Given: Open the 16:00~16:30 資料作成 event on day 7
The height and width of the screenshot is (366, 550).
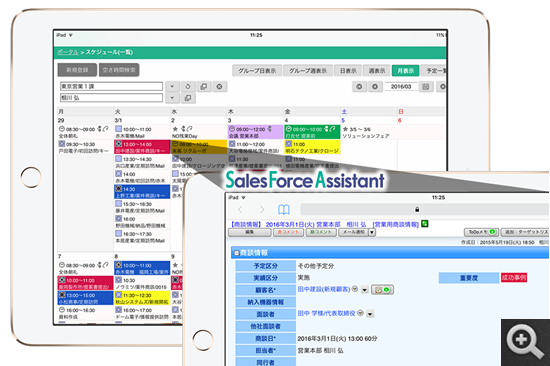Looking at the screenshot, I should coord(85,313).
